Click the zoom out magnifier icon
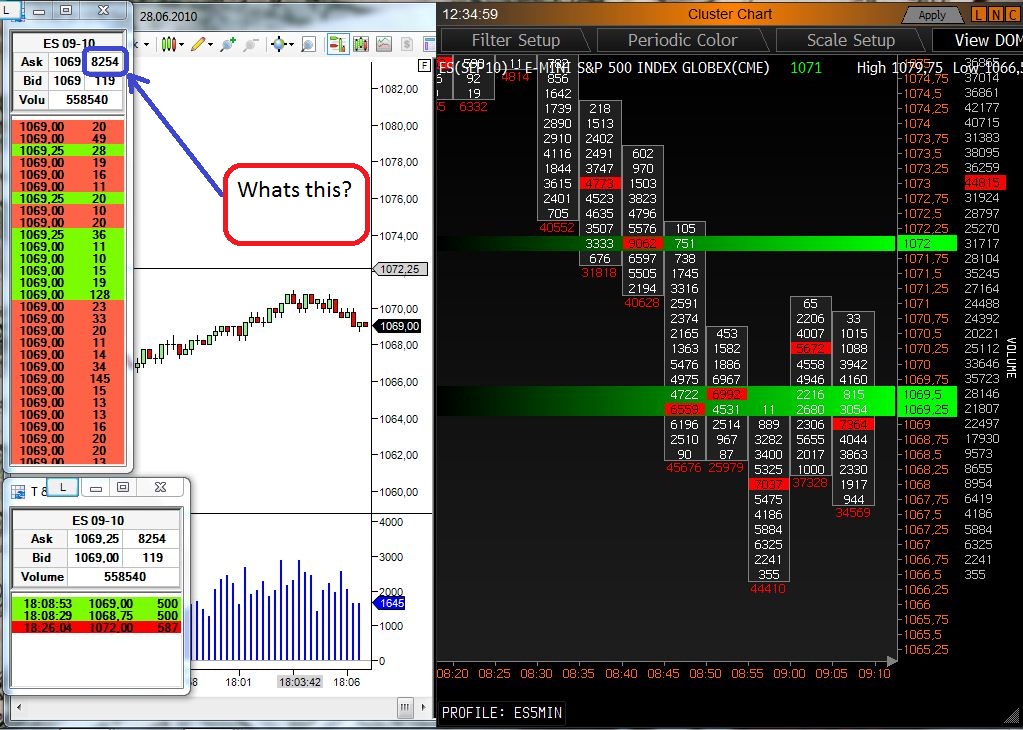 [251, 45]
